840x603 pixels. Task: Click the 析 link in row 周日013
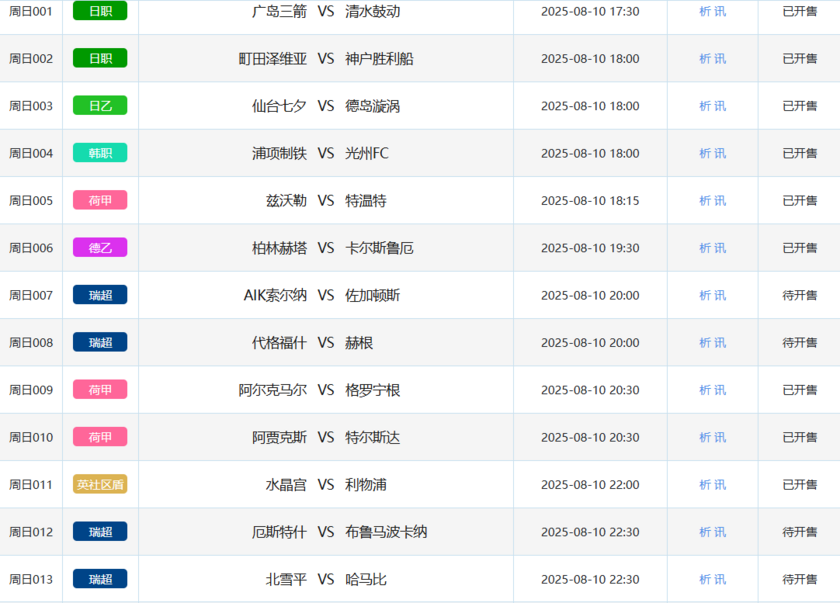(705, 579)
